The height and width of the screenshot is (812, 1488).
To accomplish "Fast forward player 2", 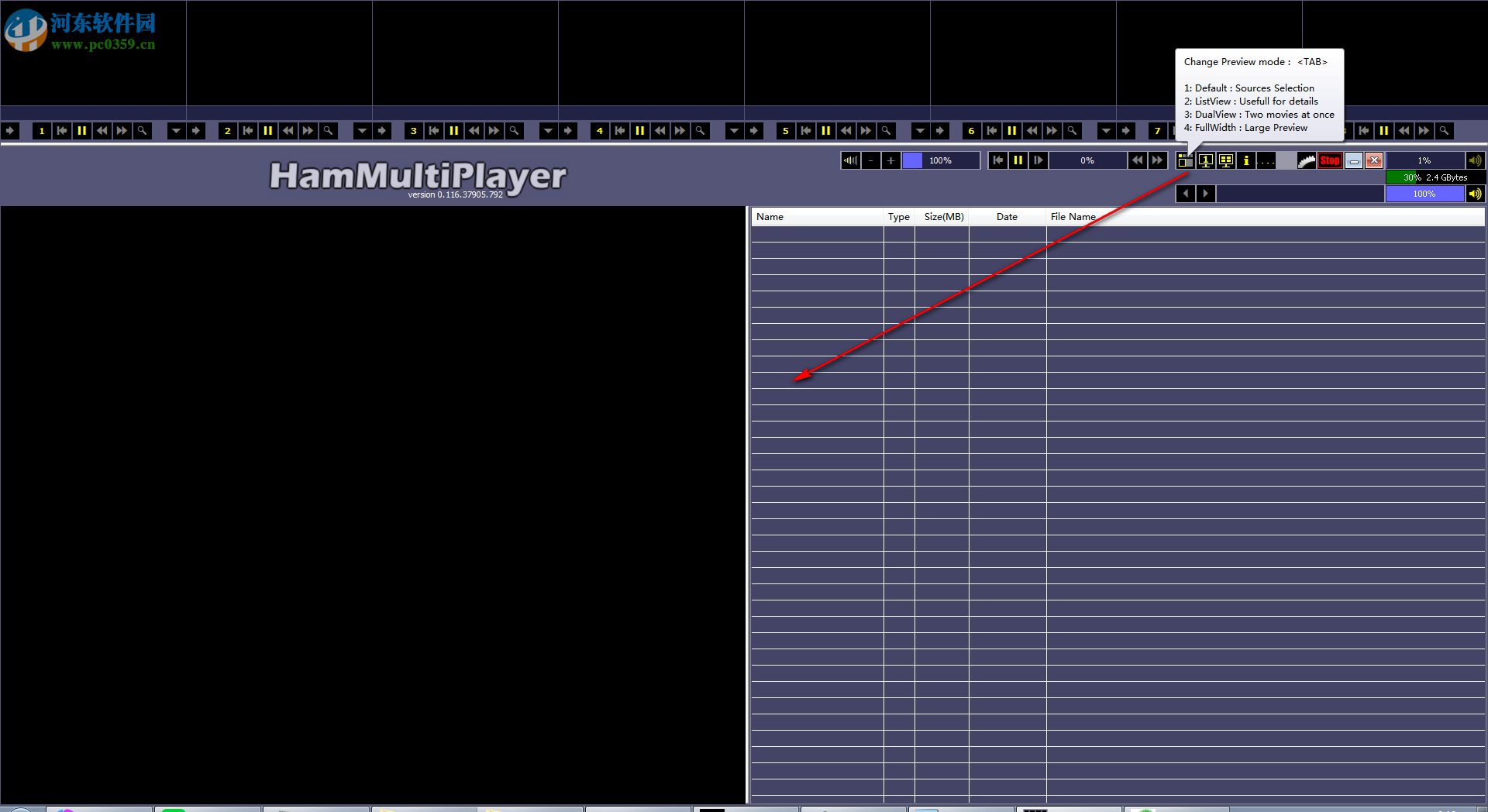I will pos(308,131).
